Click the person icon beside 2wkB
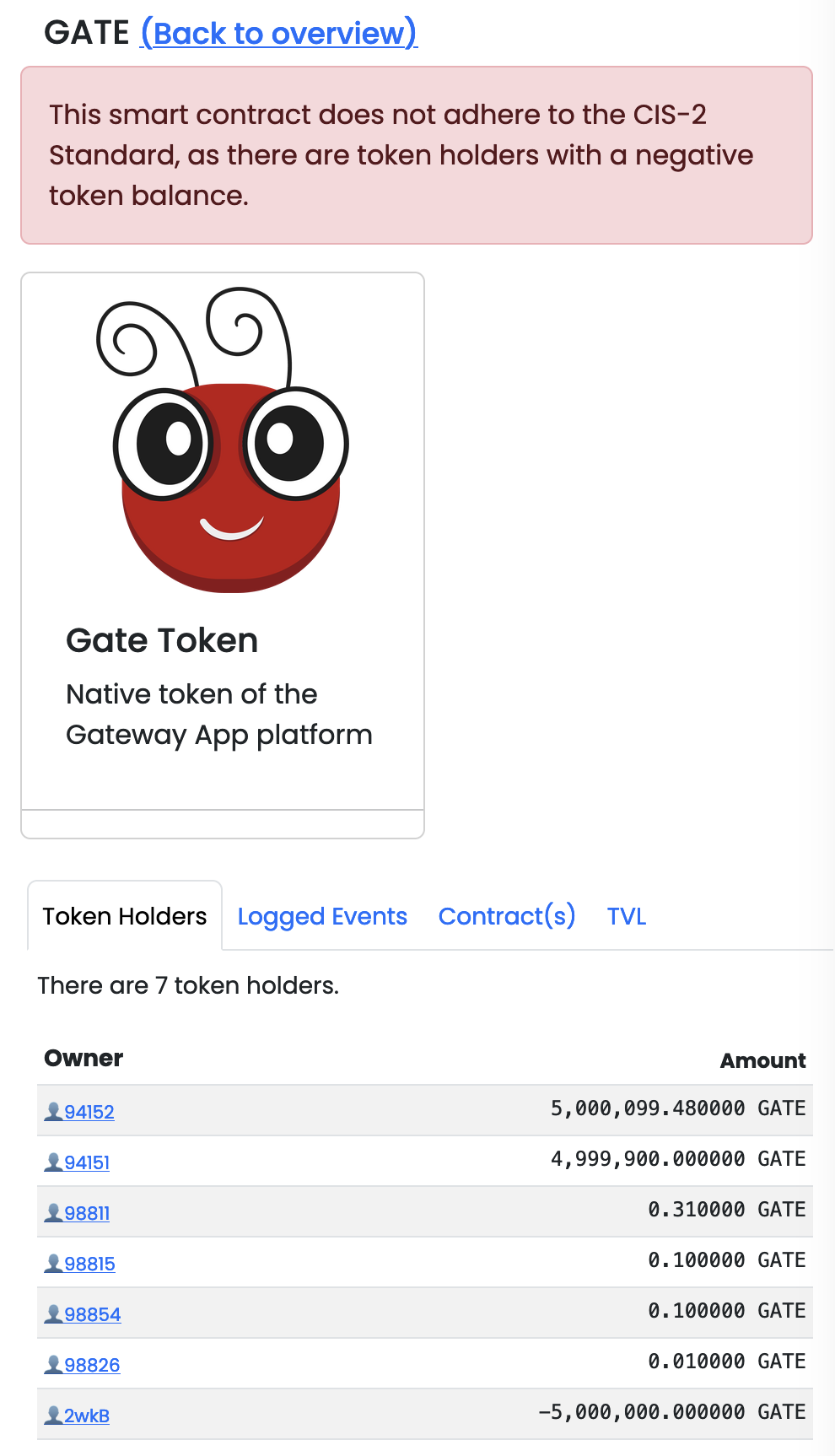The image size is (835, 1456). tap(54, 1416)
